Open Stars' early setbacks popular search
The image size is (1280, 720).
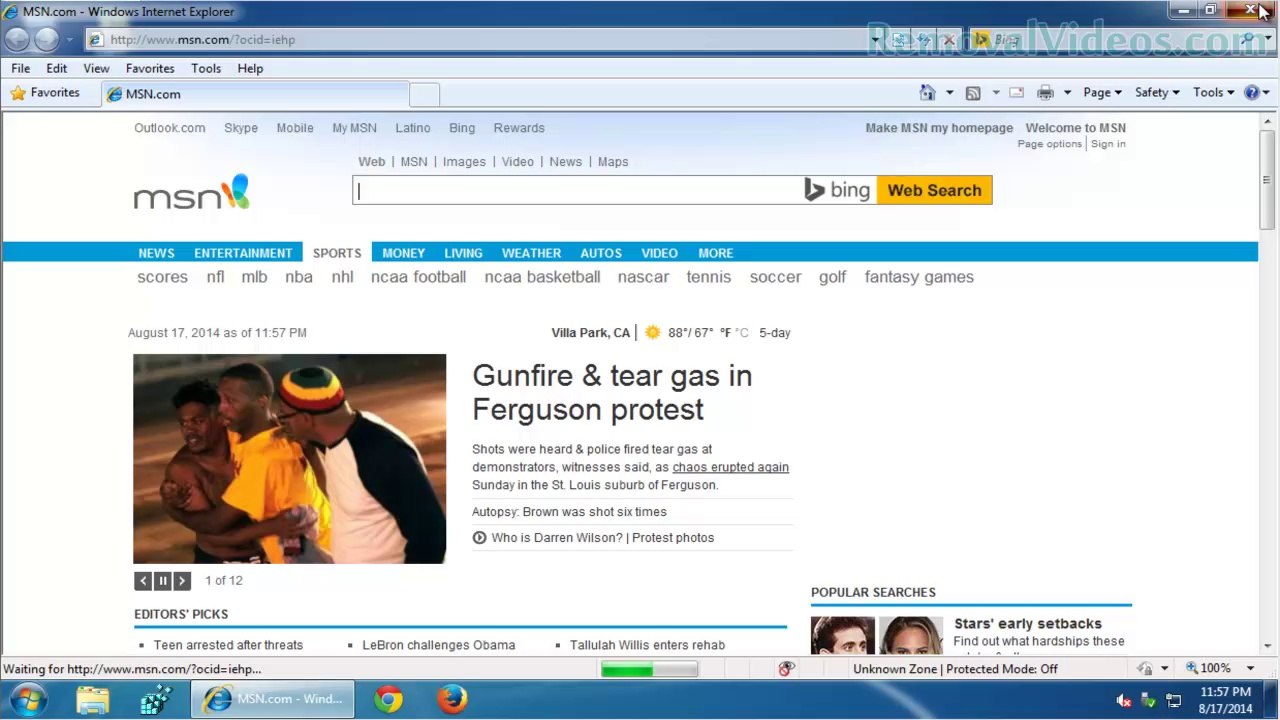click(x=1027, y=624)
